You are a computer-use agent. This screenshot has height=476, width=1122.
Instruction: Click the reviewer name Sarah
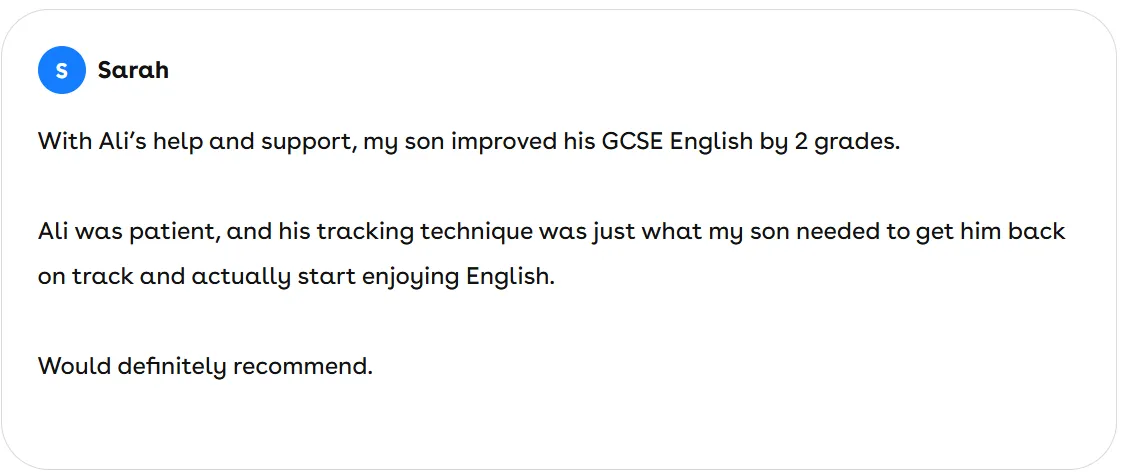tap(133, 70)
